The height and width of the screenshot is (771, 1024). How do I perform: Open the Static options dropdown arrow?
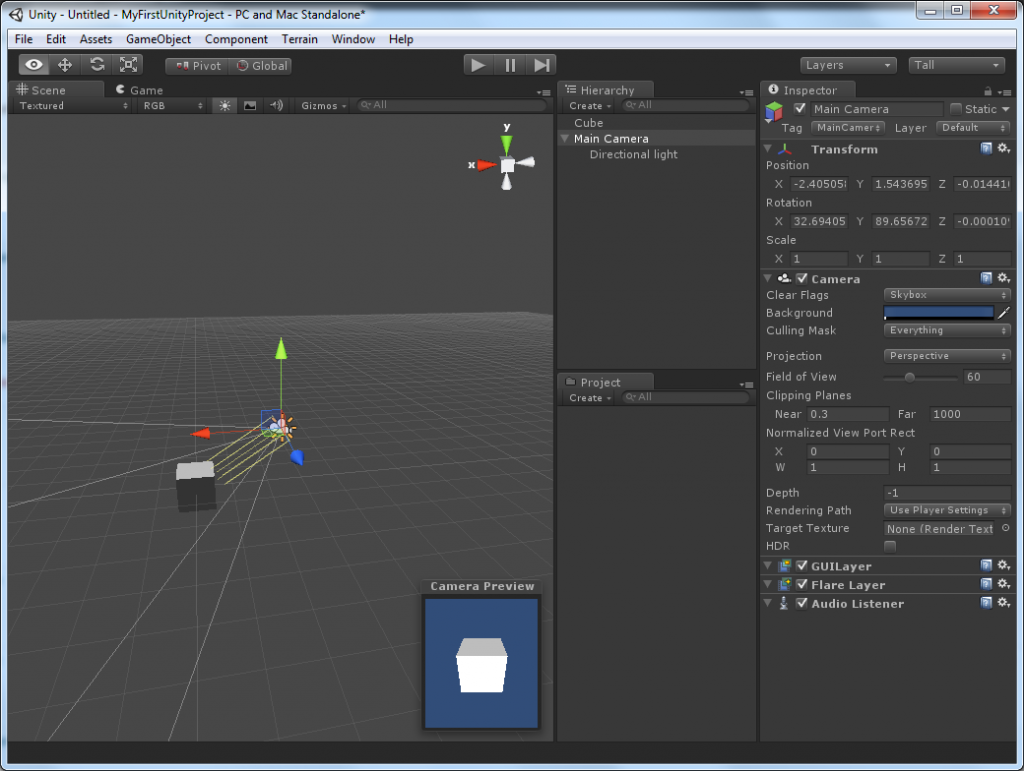click(x=1005, y=109)
